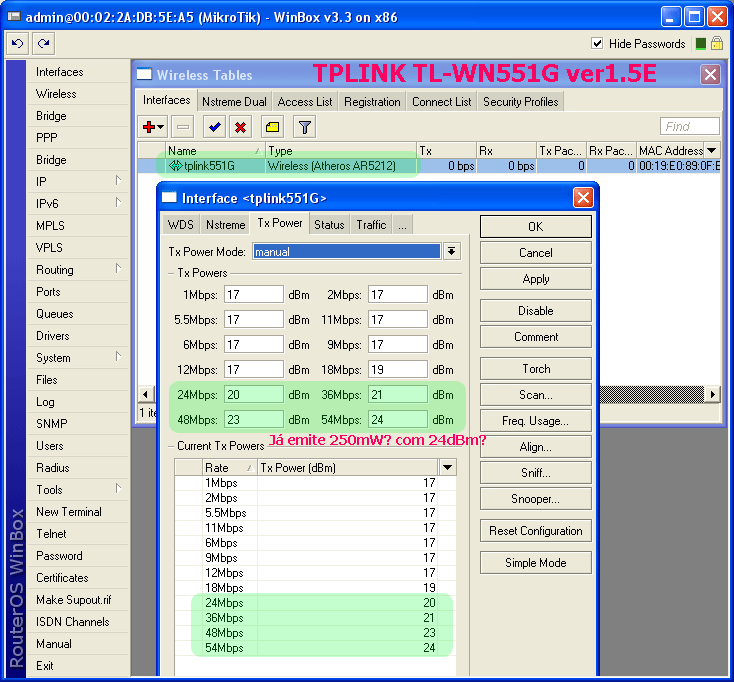Open the Access List tab
Screen dimensions: 734x682
(305, 102)
